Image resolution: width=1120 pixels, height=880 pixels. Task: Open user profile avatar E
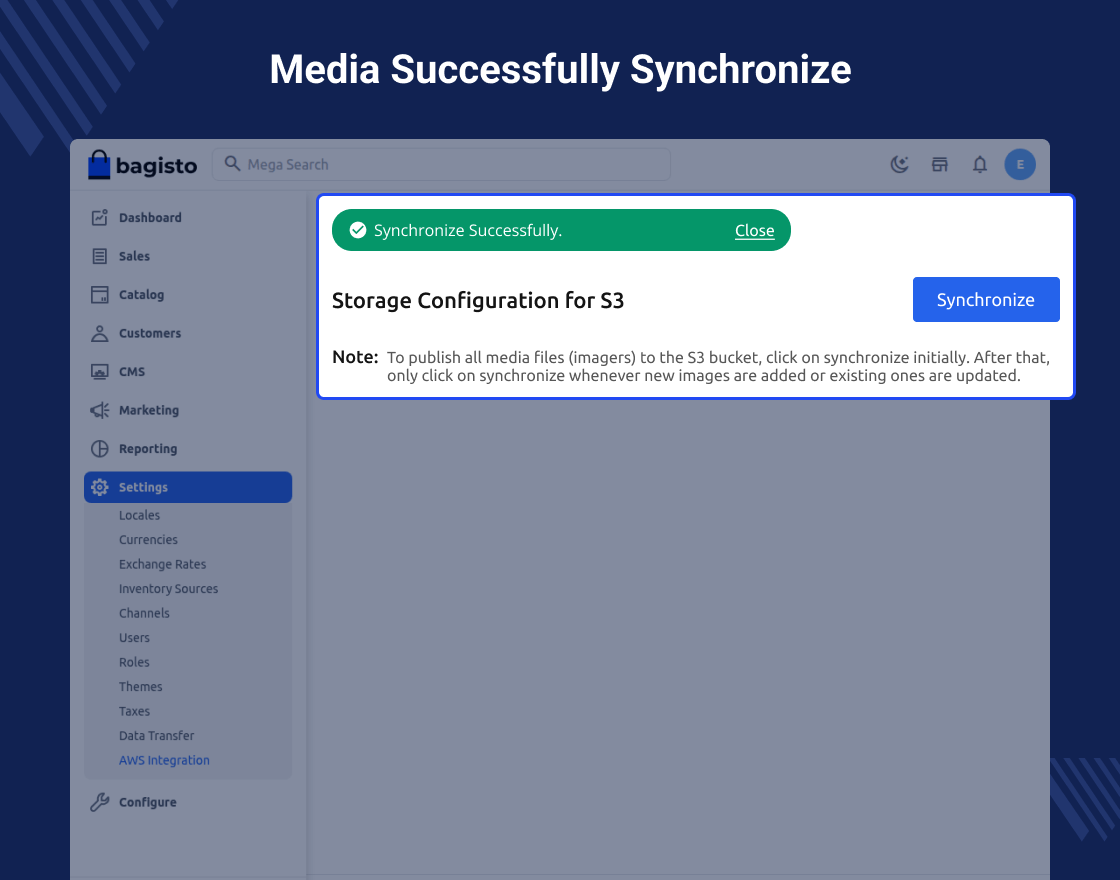tap(1020, 165)
